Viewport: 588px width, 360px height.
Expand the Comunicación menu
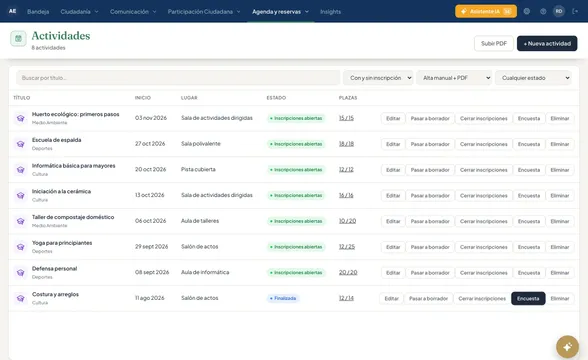133,12
